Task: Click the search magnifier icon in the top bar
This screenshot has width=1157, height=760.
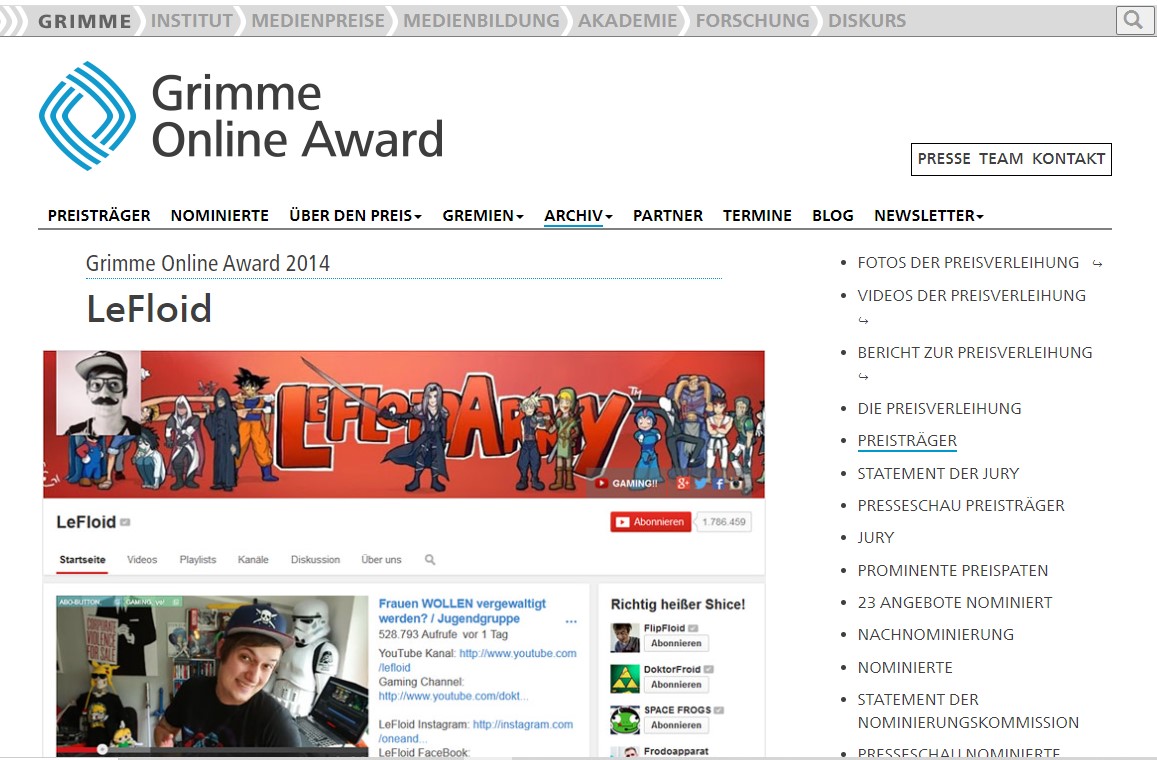Action: coord(1133,20)
